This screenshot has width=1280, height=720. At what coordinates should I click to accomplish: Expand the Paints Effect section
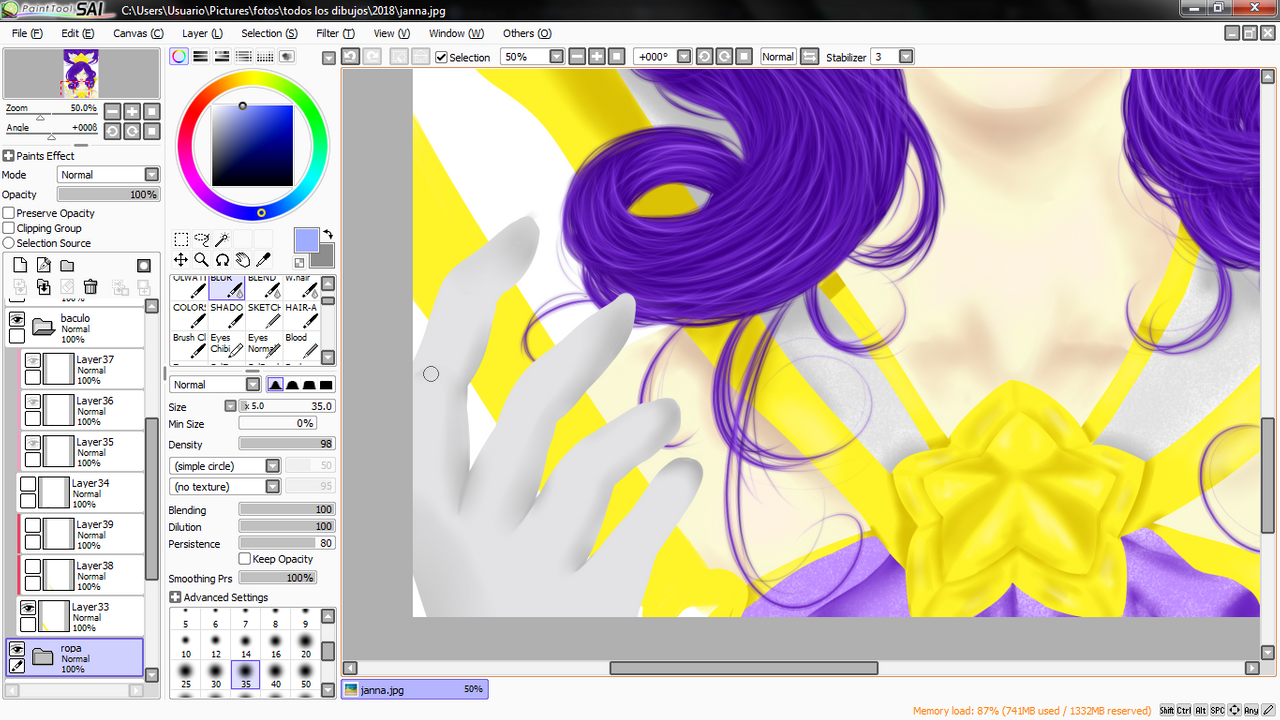click(x=9, y=156)
